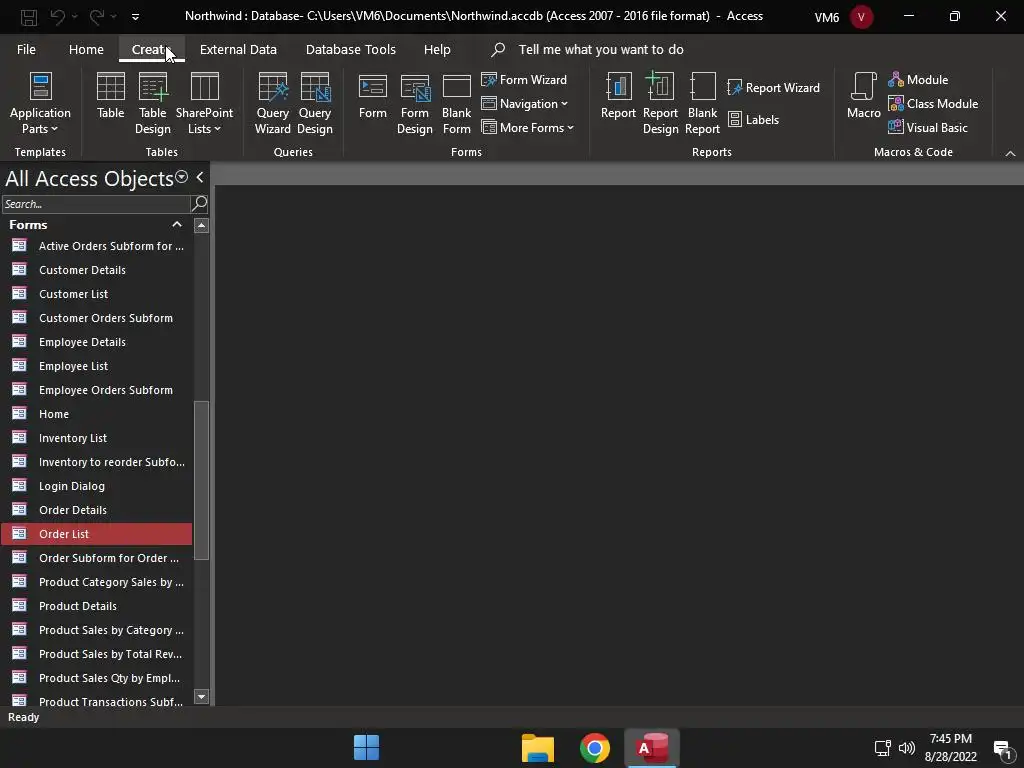This screenshot has width=1024, height=768.
Task: Open the notification center icon
Action: (x=1002, y=748)
